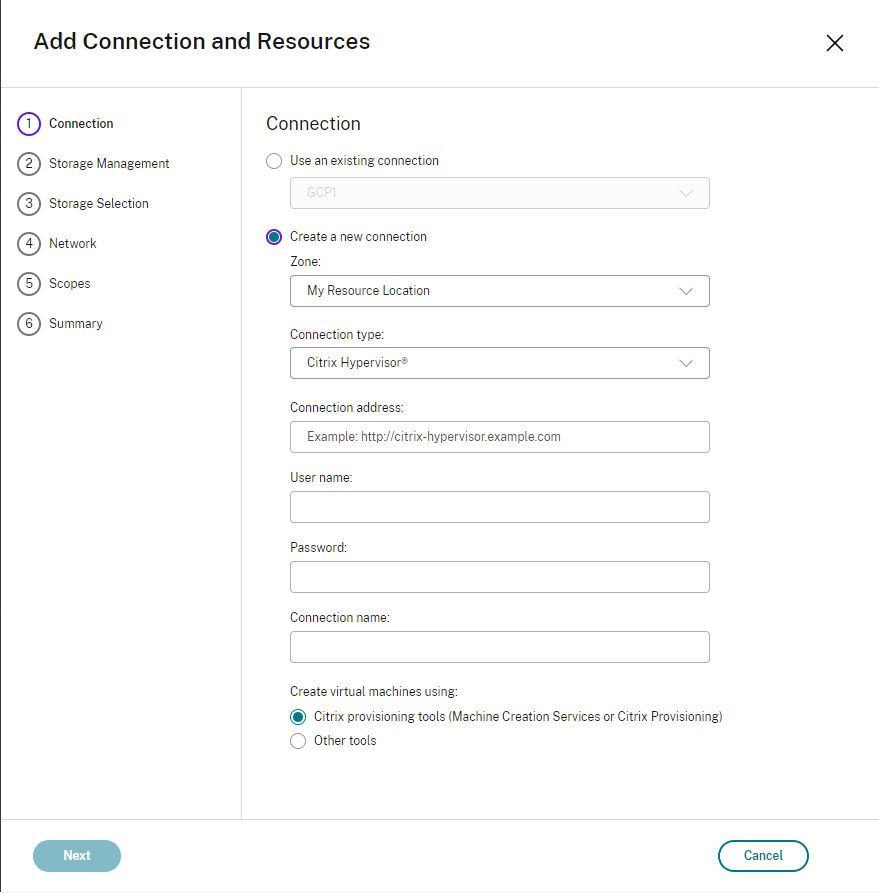
Task: Select Use an existing connection option
Action: 274,161
